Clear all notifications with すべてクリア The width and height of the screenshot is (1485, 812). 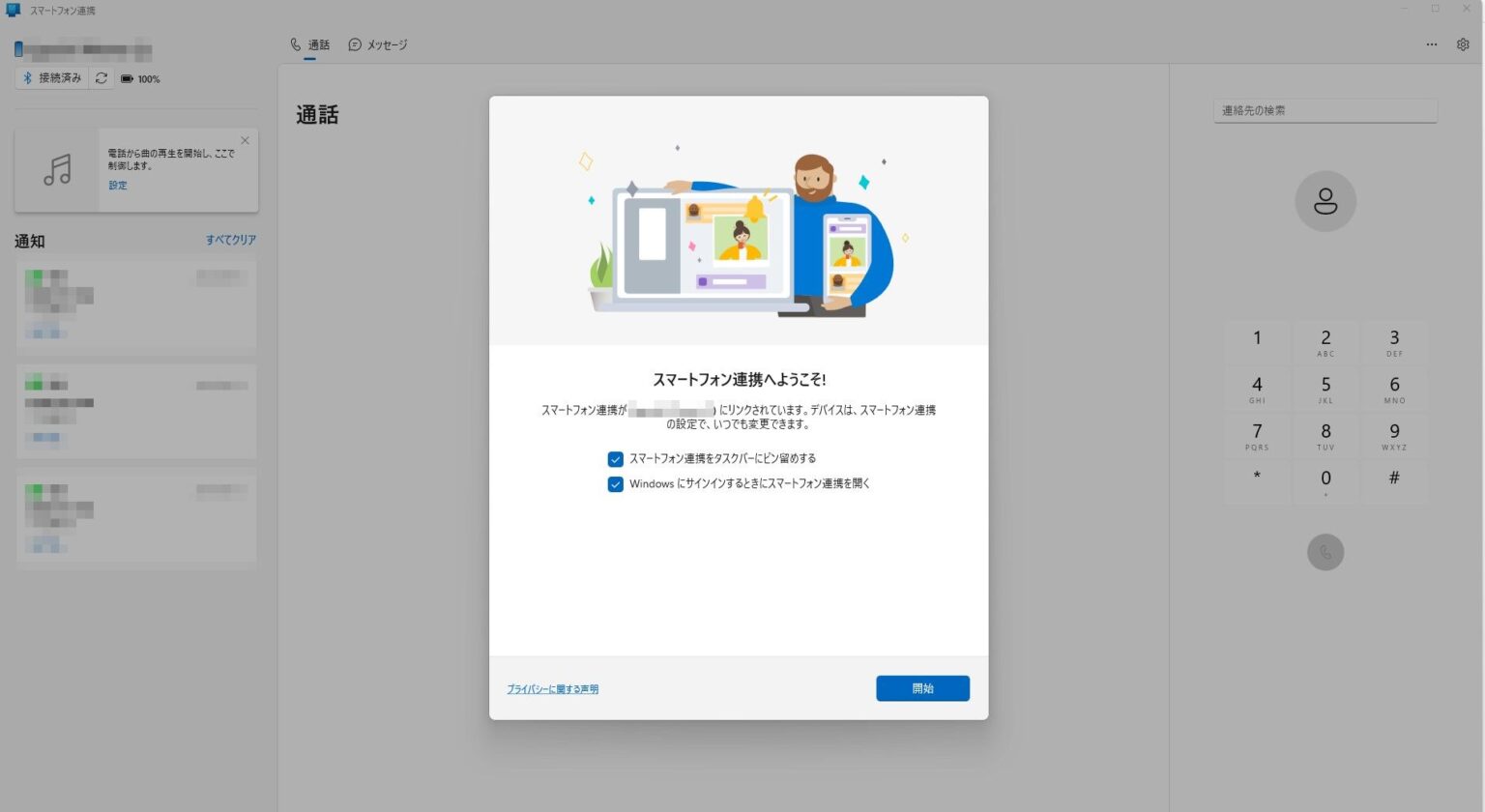[230, 240]
